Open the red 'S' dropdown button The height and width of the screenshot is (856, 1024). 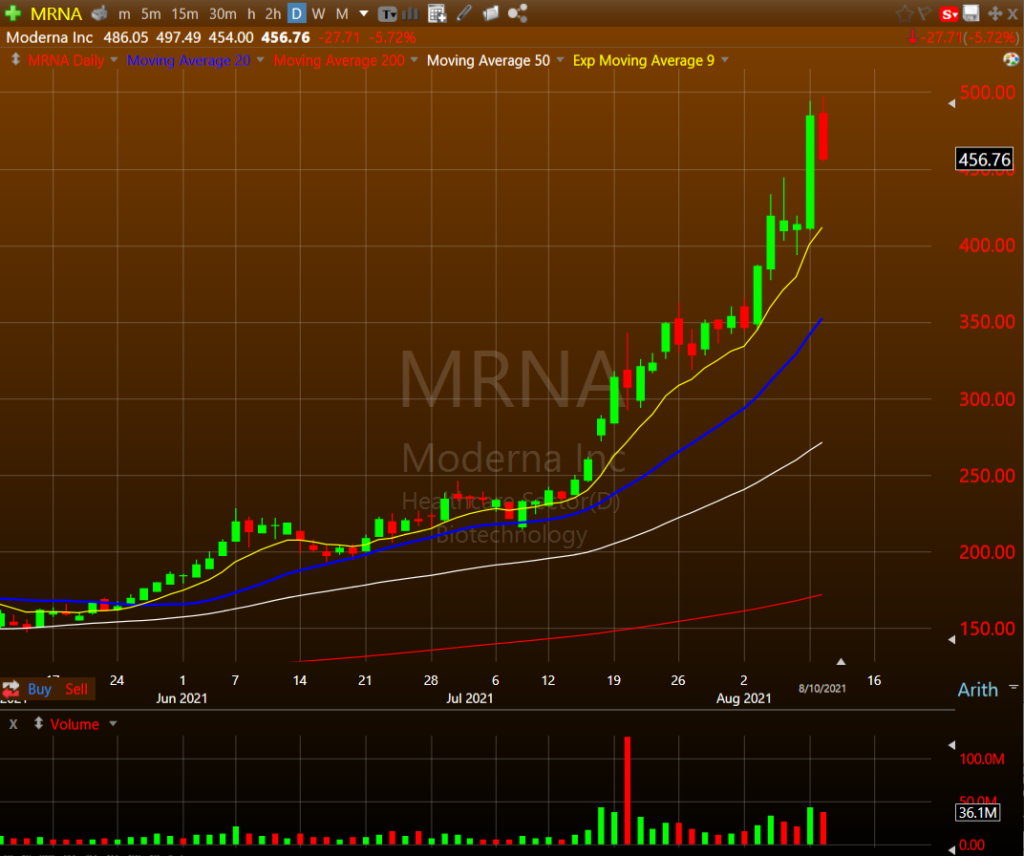click(x=950, y=14)
